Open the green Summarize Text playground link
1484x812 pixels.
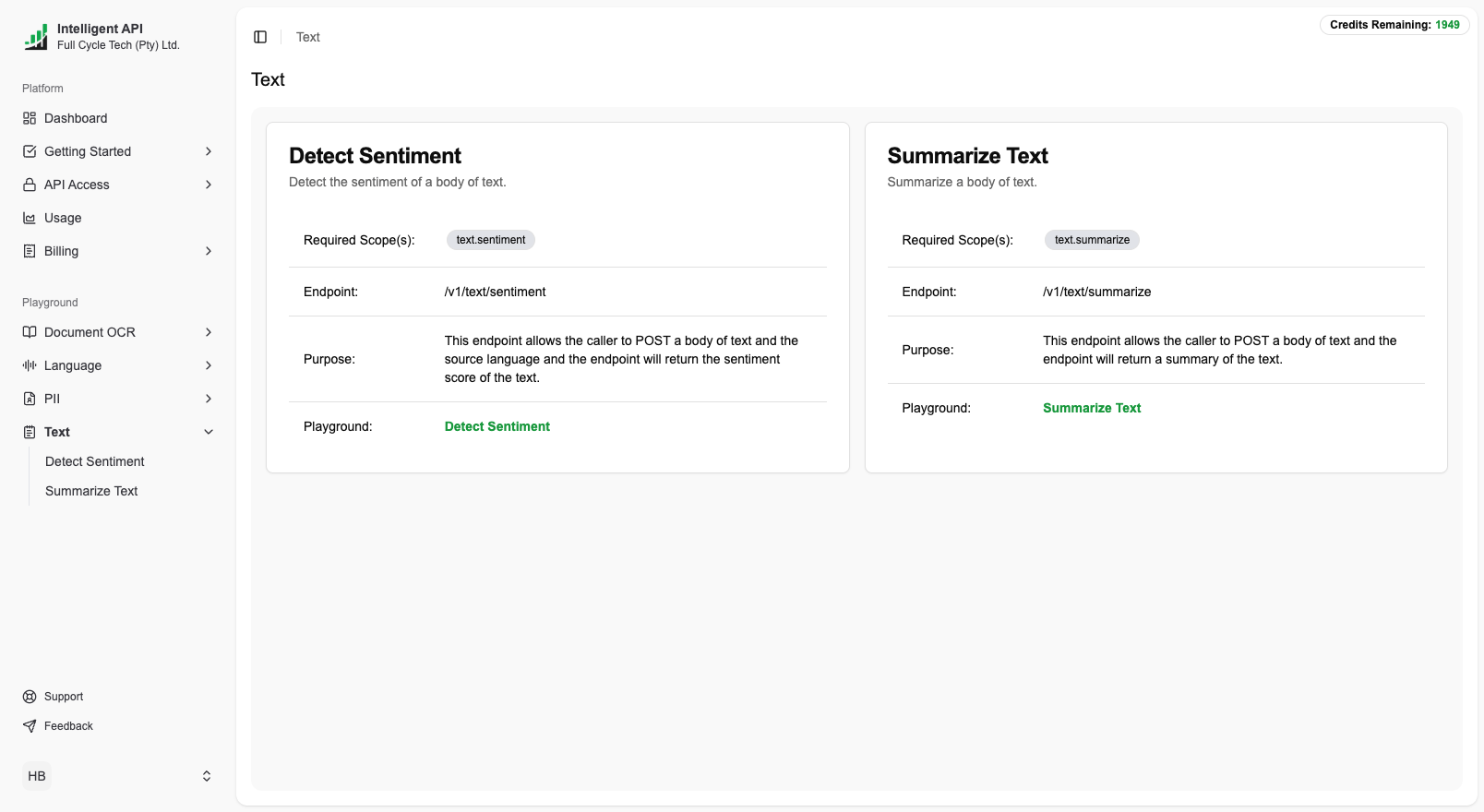(x=1092, y=408)
